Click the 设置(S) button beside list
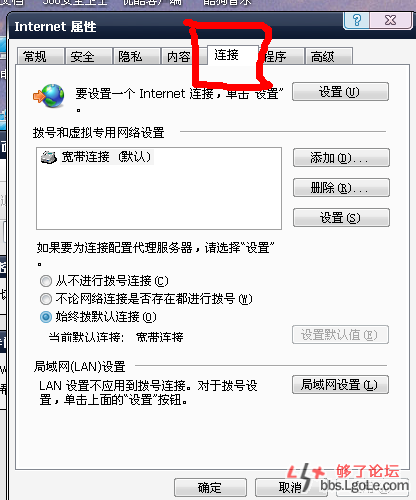416x500 pixels. [341, 218]
